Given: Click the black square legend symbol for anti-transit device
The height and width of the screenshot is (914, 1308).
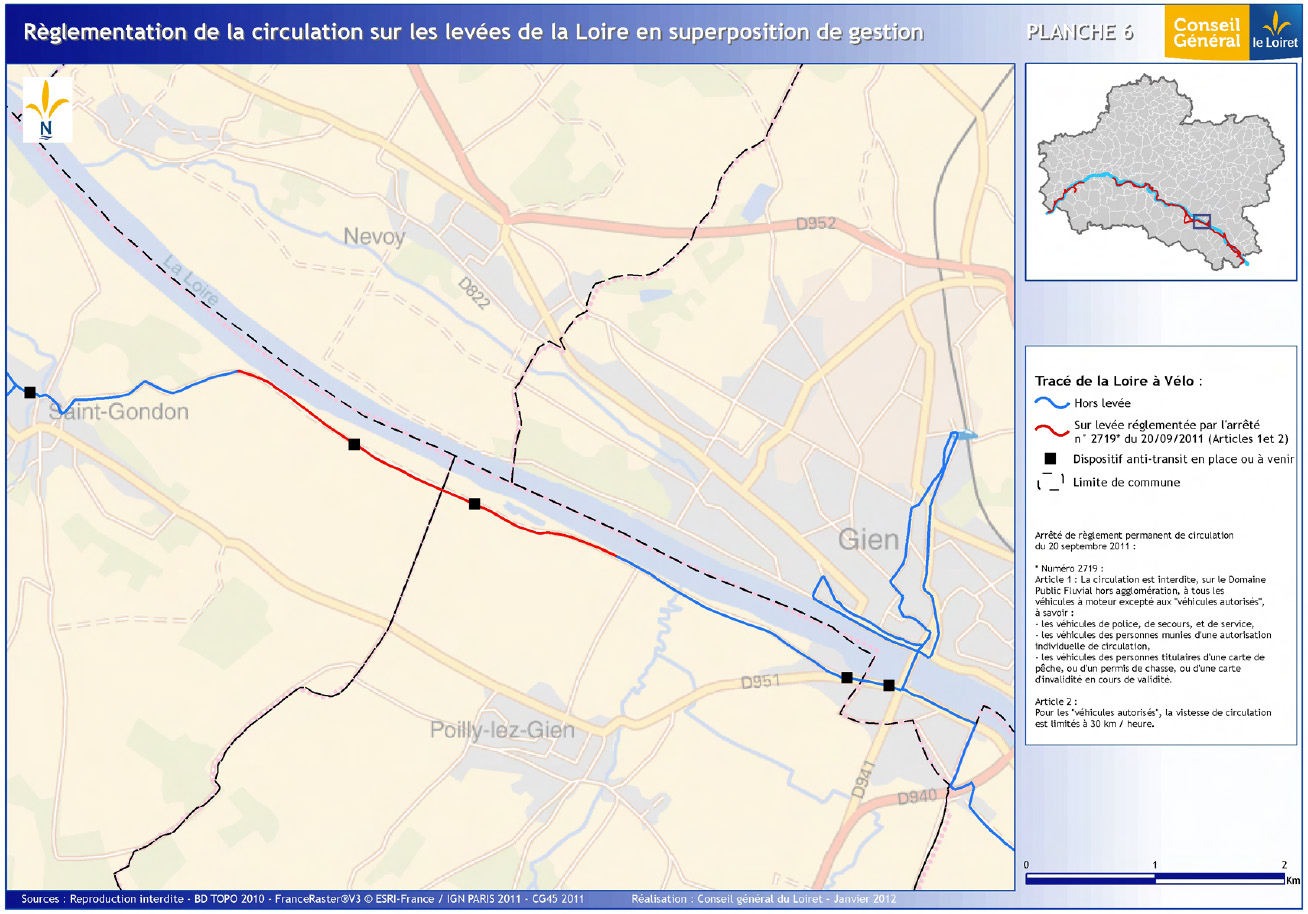Looking at the screenshot, I should 1050,458.
